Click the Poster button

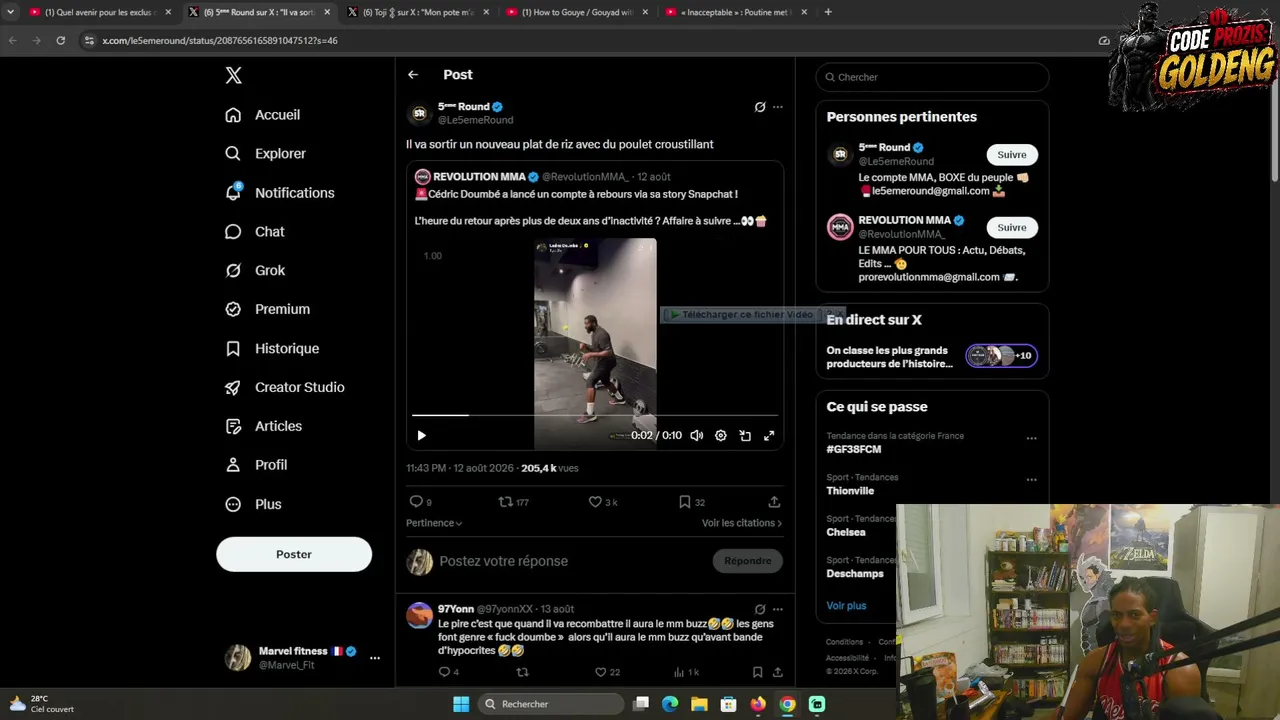(x=294, y=554)
